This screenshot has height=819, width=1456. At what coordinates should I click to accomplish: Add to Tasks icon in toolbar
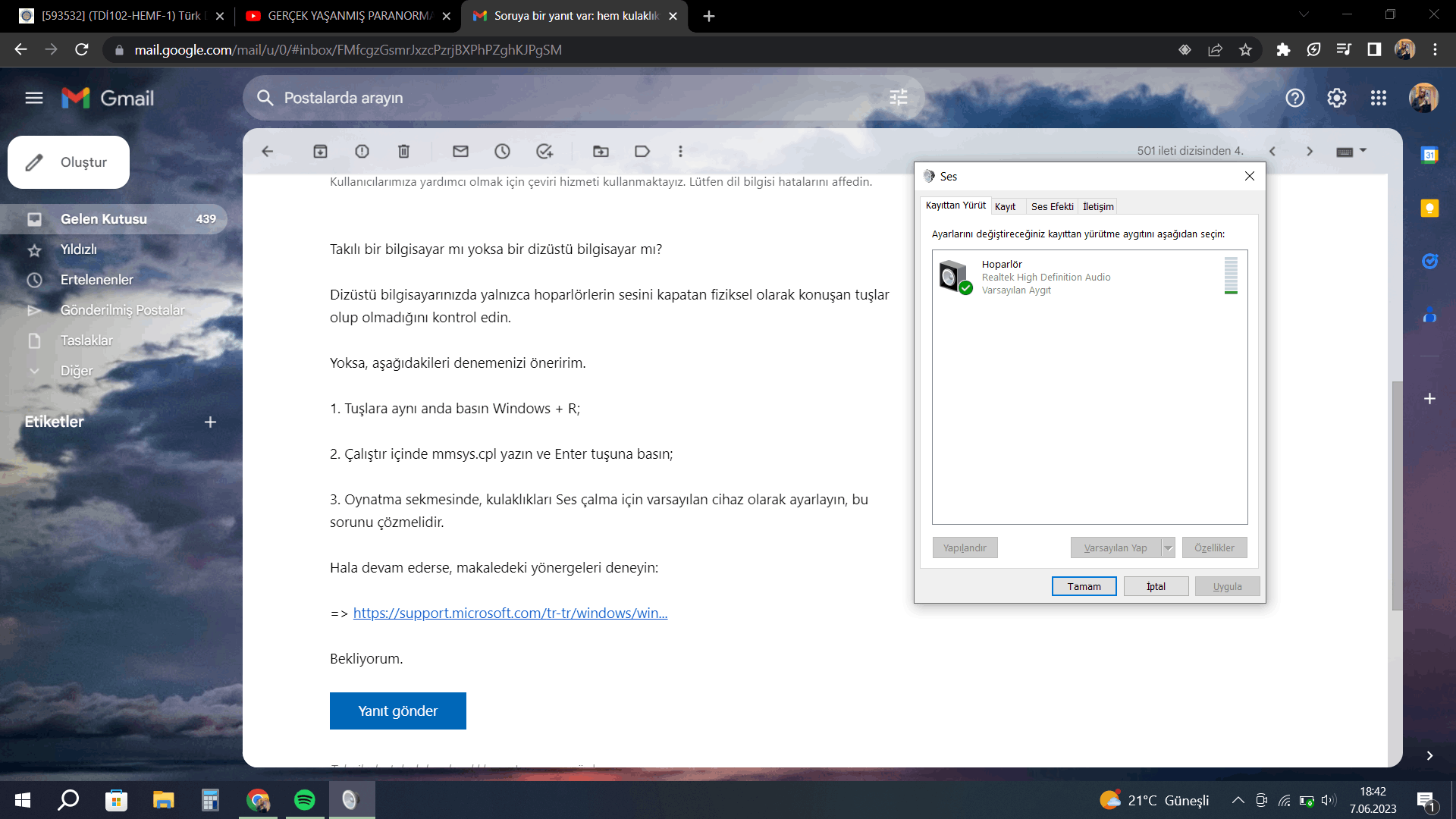click(x=544, y=152)
